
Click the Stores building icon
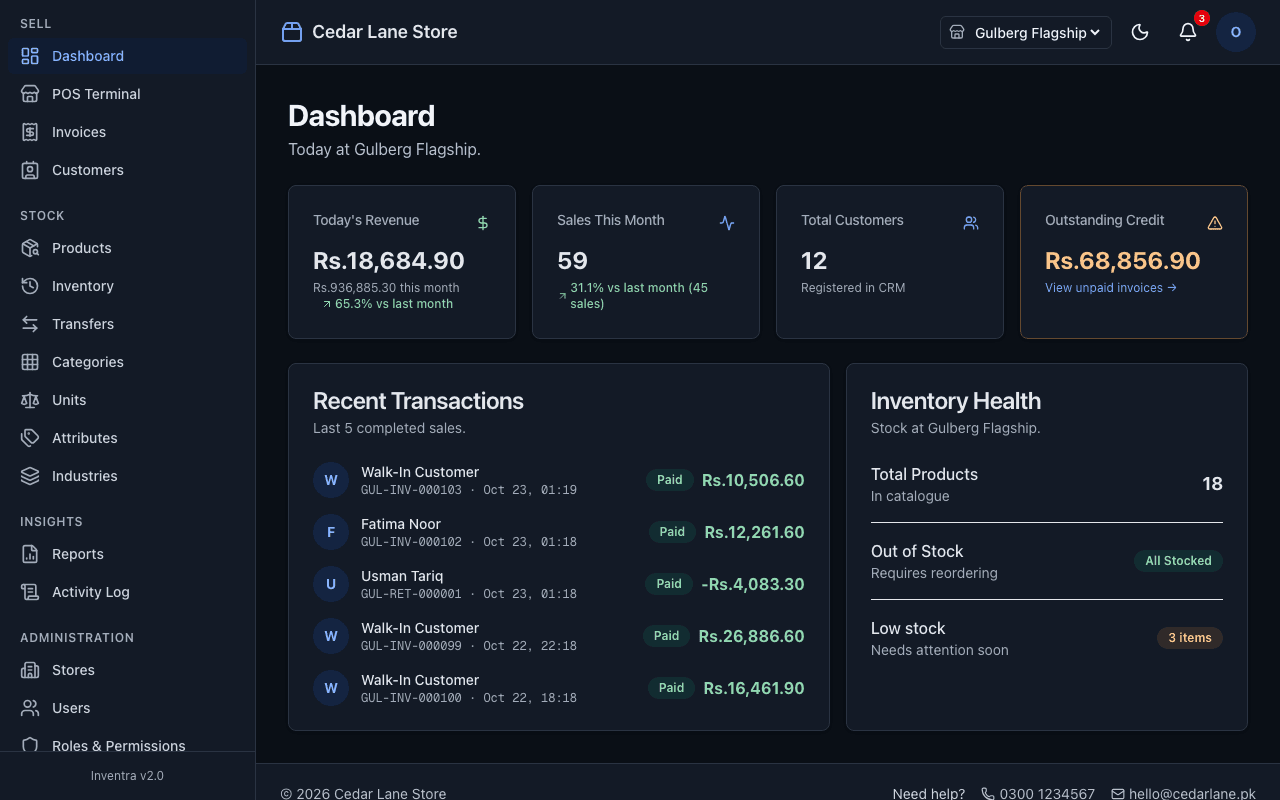[30, 670]
